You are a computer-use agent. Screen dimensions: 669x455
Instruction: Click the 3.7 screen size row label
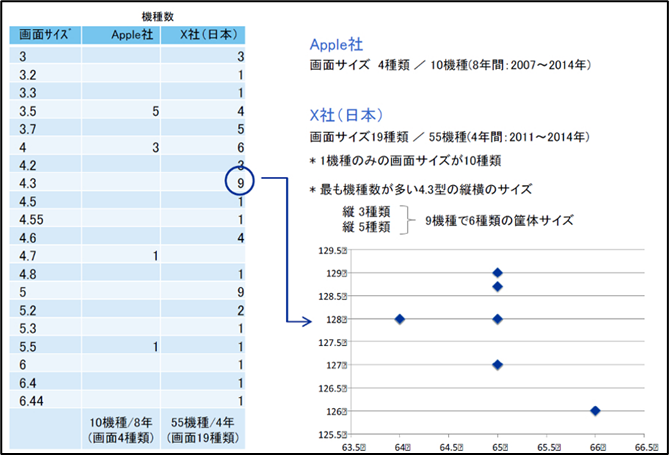[28, 129]
